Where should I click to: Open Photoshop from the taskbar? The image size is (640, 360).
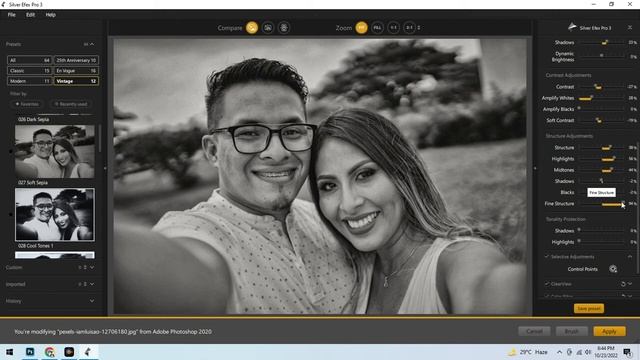(x=30, y=352)
